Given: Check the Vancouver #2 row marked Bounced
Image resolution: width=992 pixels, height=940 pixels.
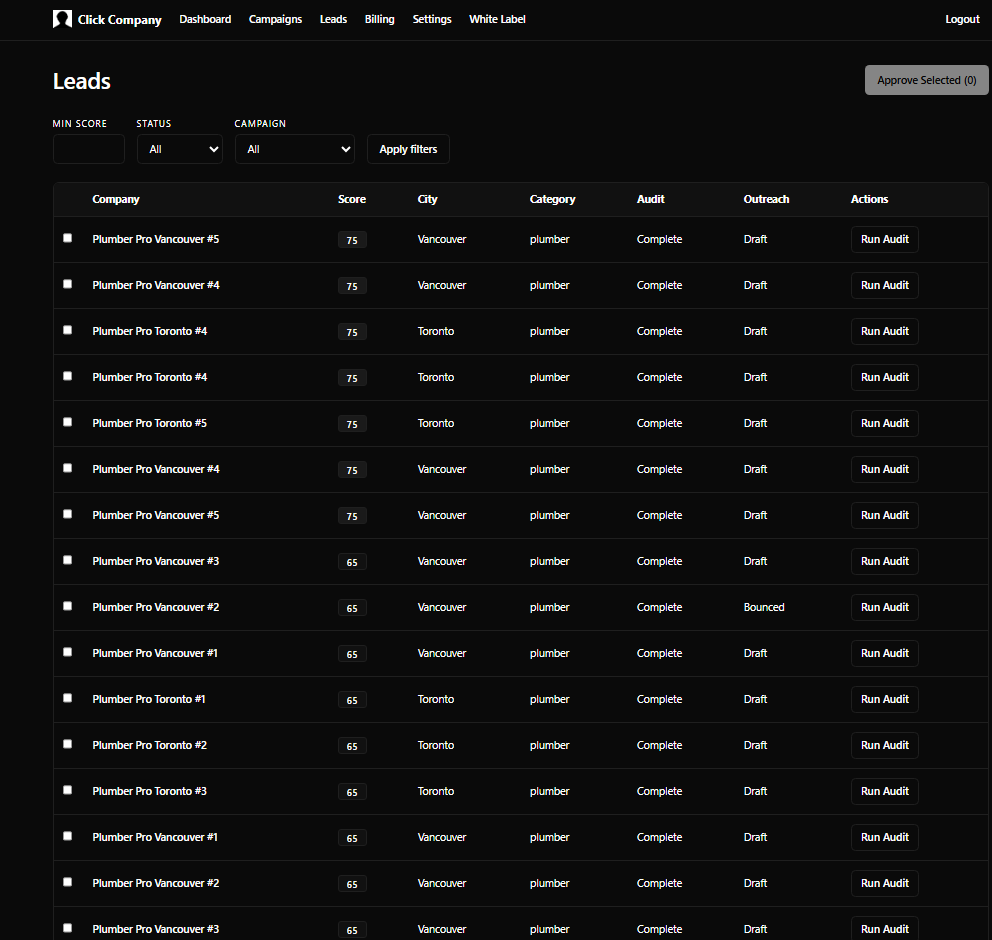Looking at the screenshot, I should pyautogui.click(x=68, y=606).
